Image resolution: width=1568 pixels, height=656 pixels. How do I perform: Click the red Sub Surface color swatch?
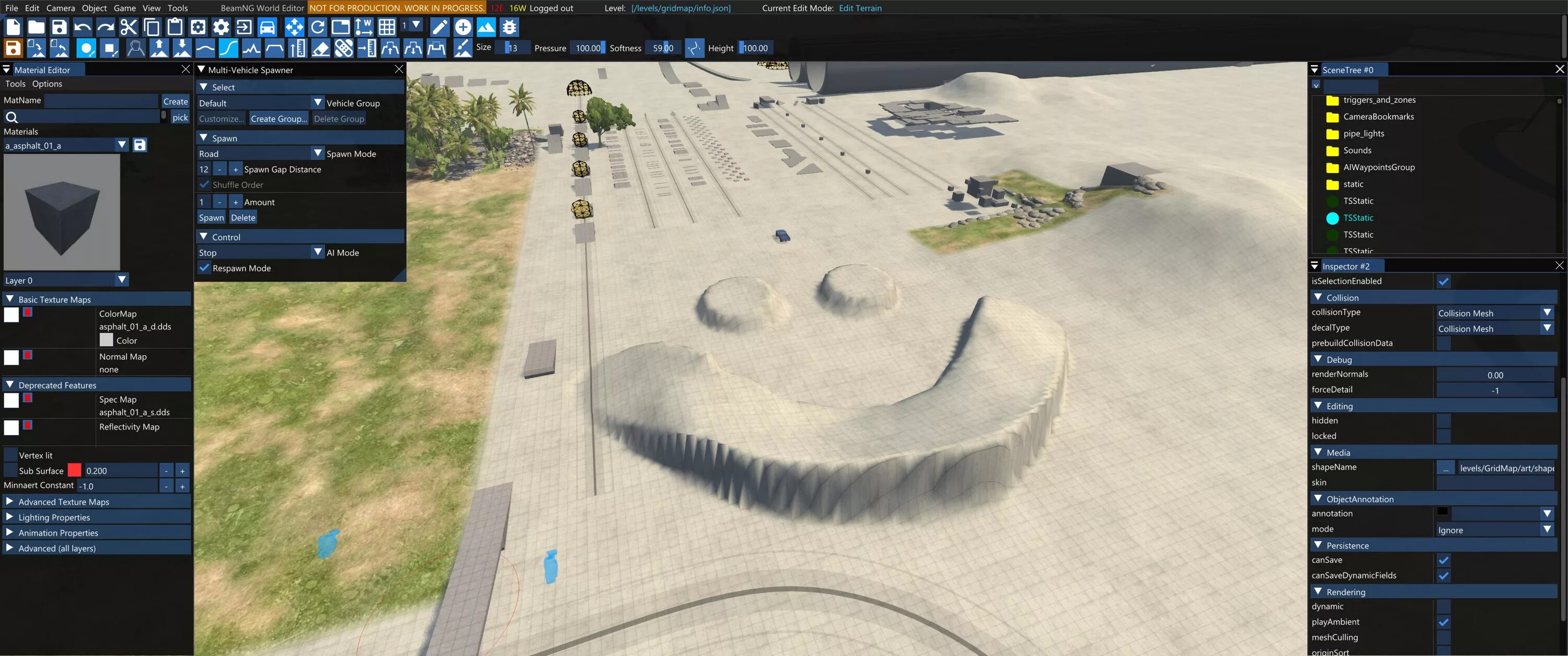74,471
